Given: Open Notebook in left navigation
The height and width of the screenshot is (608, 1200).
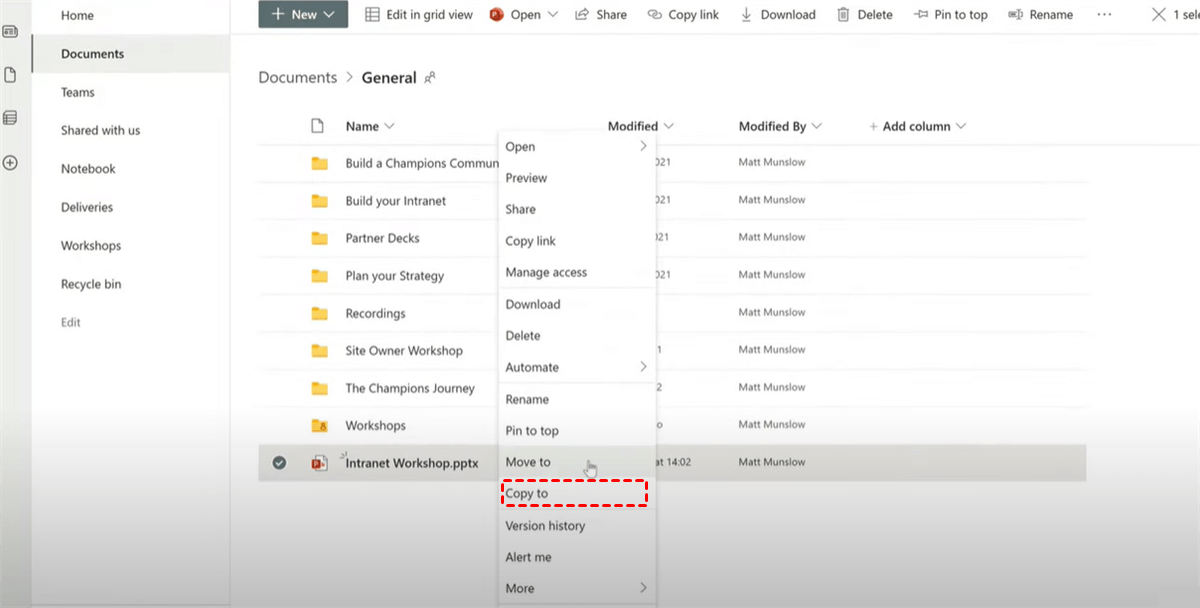Looking at the screenshot, I should pyautogui.click(x=88, y=169).
